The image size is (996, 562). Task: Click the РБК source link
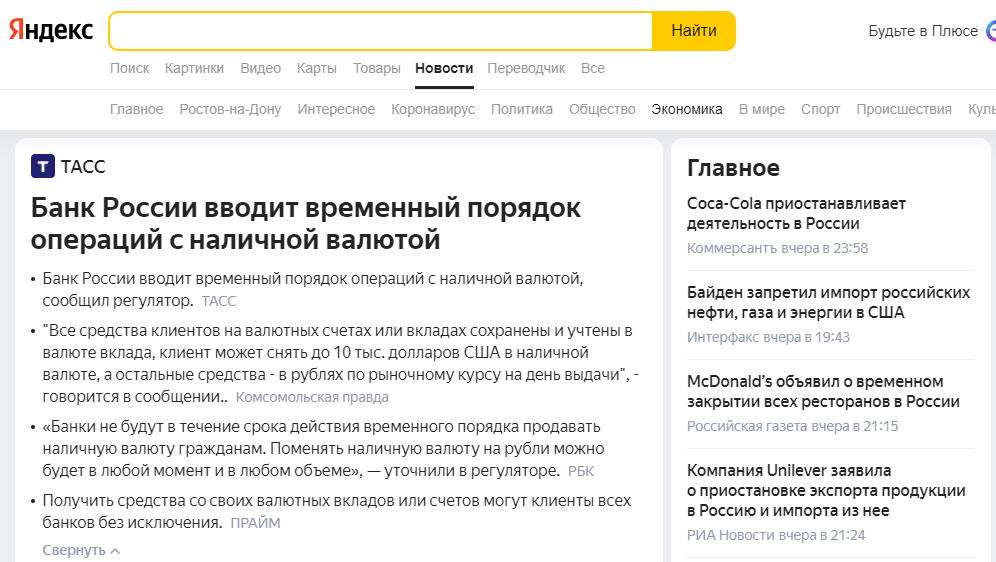[x=581, y=471]
